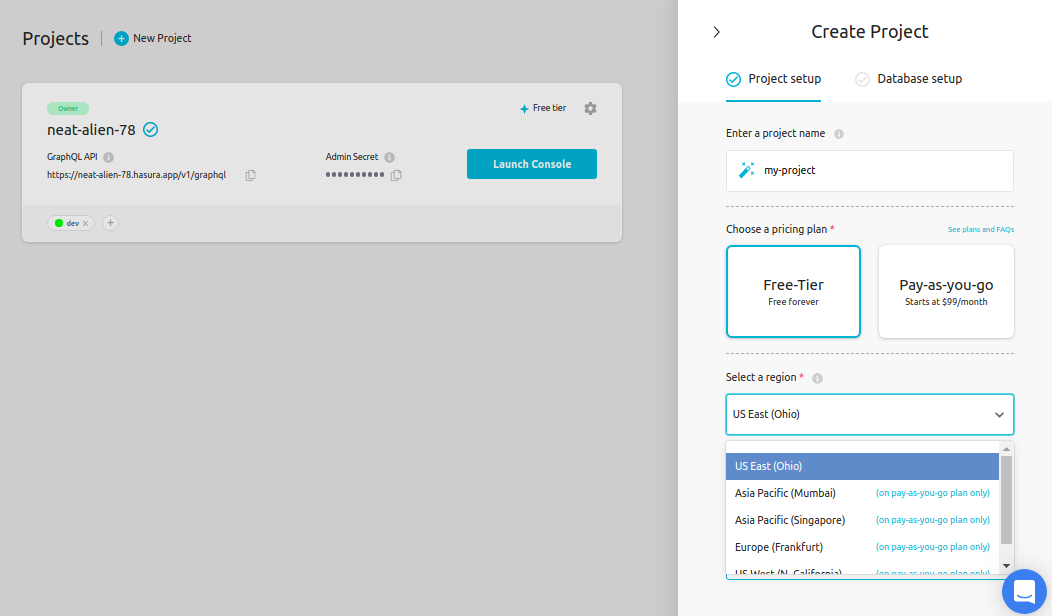The height and width of the screenshot is (616, 1052).
Task: Go to the Project setup tab
Action: (x=783, y=79)
